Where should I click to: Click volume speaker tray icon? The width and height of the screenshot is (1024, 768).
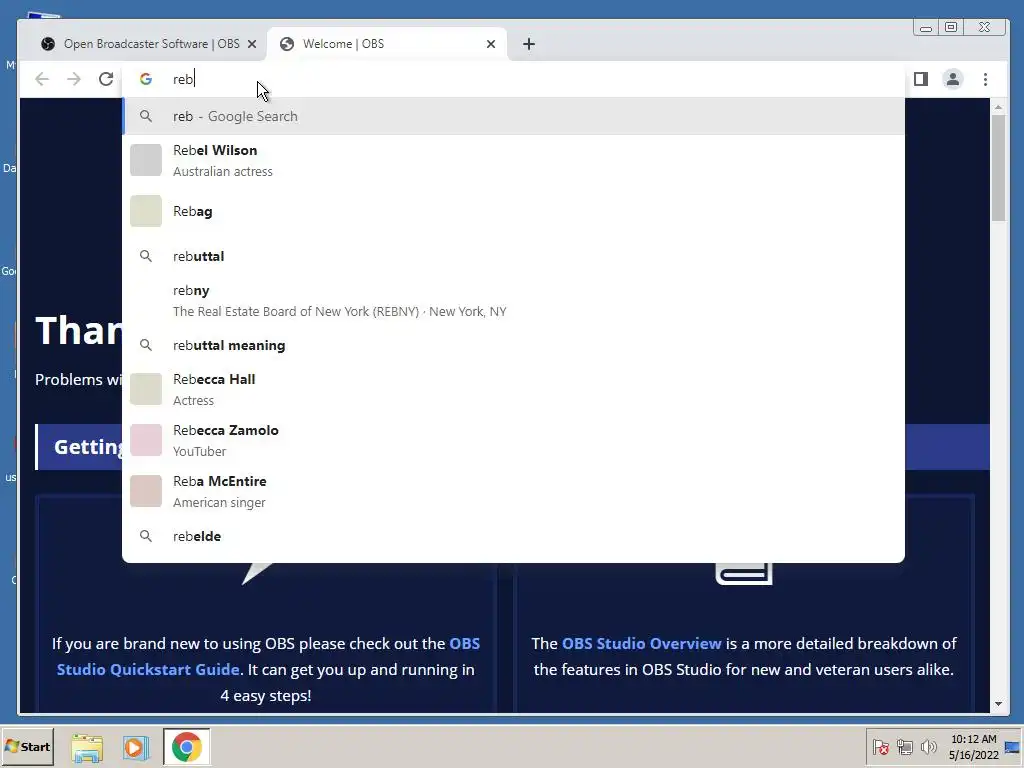pyautogui.click(x=928, y=747)
